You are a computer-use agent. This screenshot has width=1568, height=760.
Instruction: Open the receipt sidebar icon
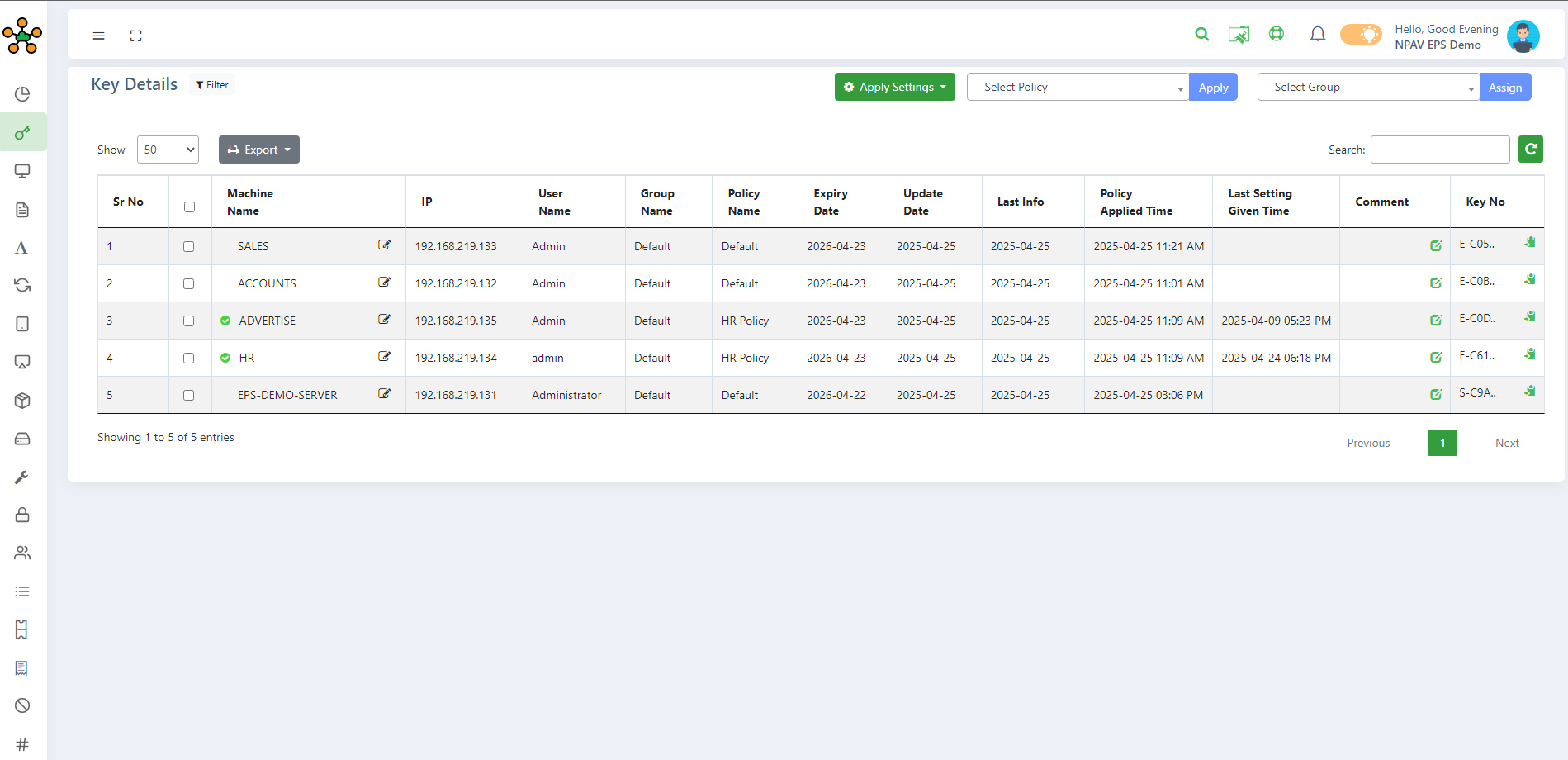pyautogui.click(x=22, y=667)
